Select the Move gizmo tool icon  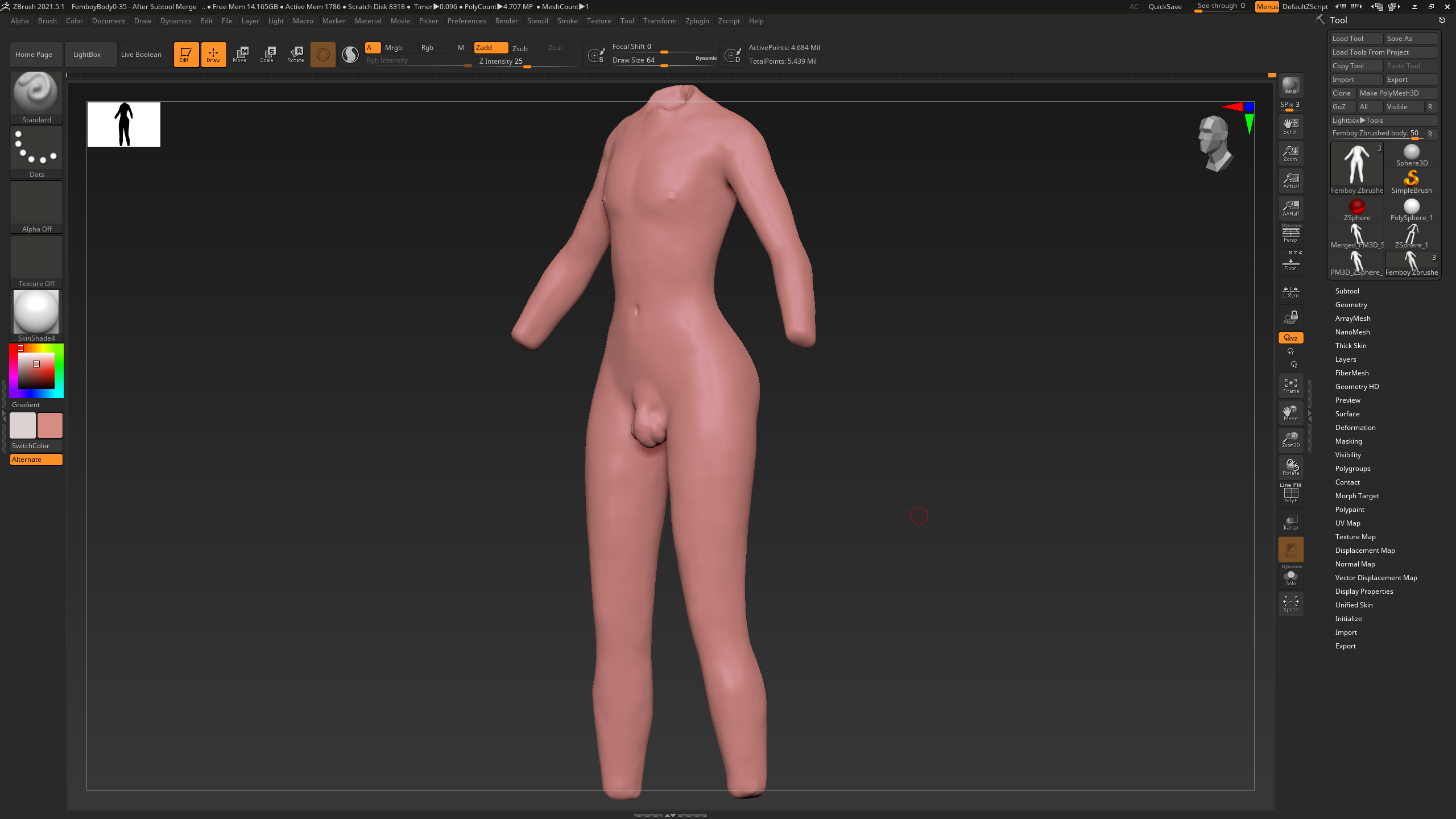(240, 54)
